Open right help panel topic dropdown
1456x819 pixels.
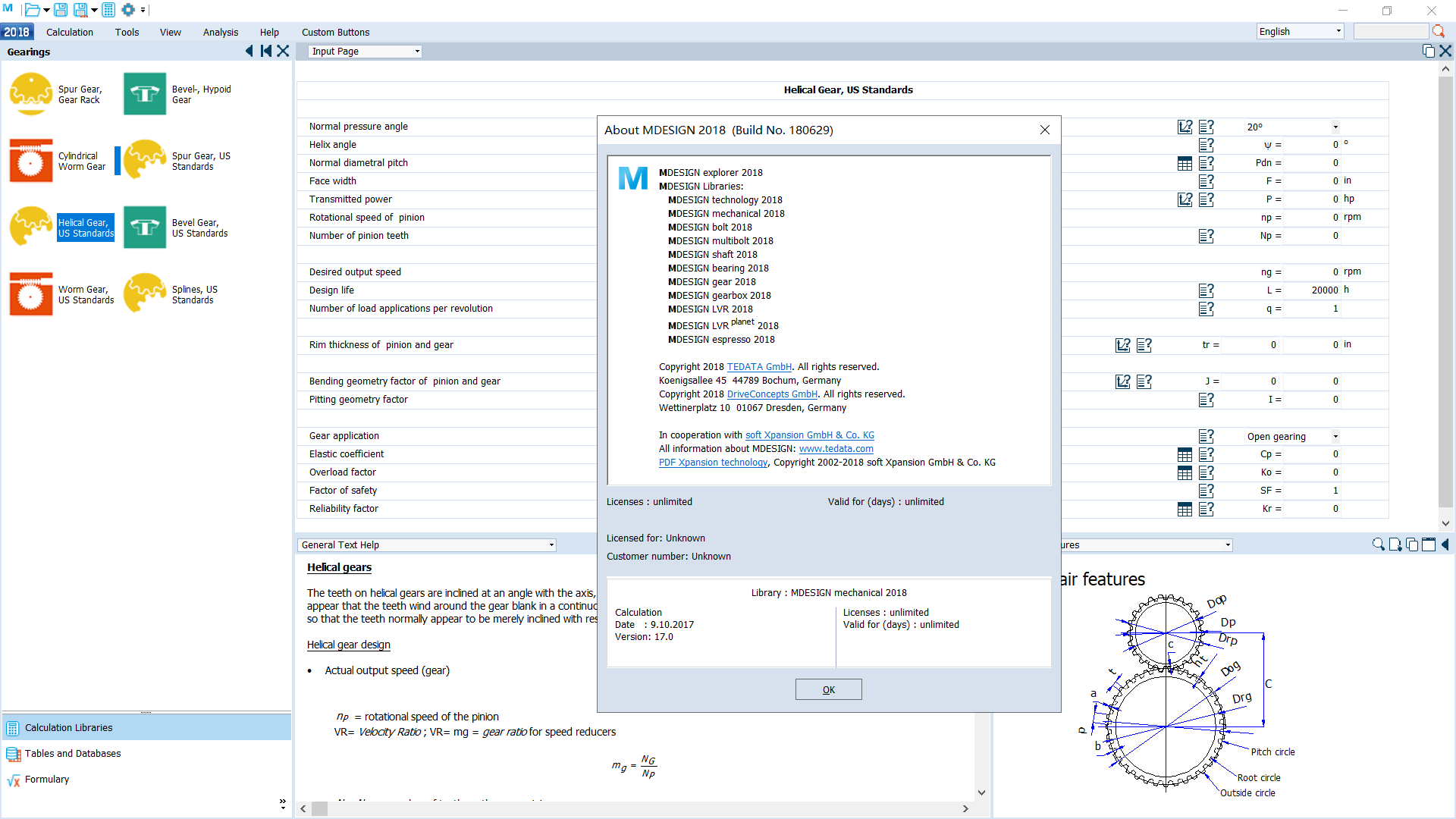[1228, 544]
